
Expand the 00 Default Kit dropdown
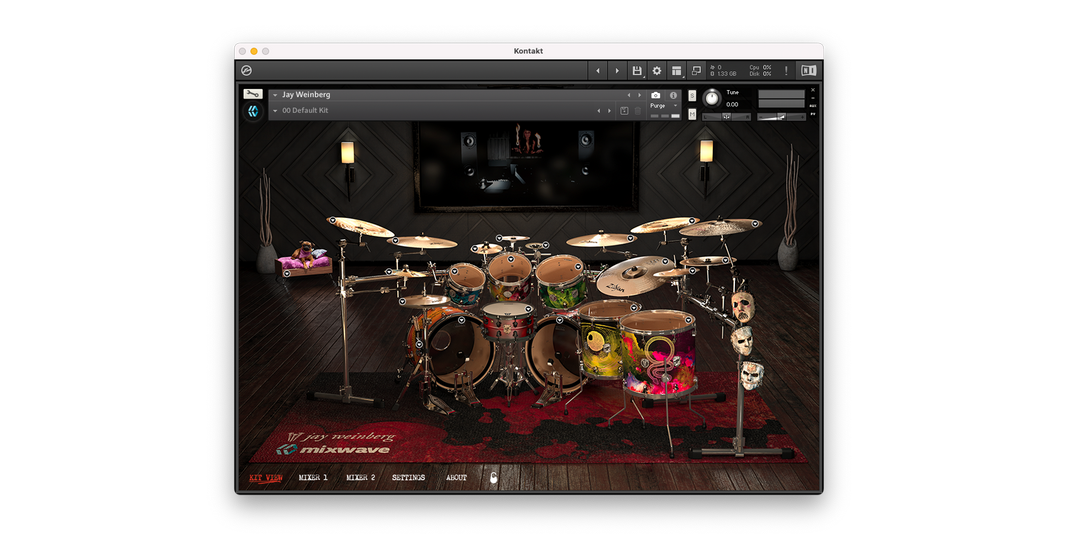click(x=275, y=110)
